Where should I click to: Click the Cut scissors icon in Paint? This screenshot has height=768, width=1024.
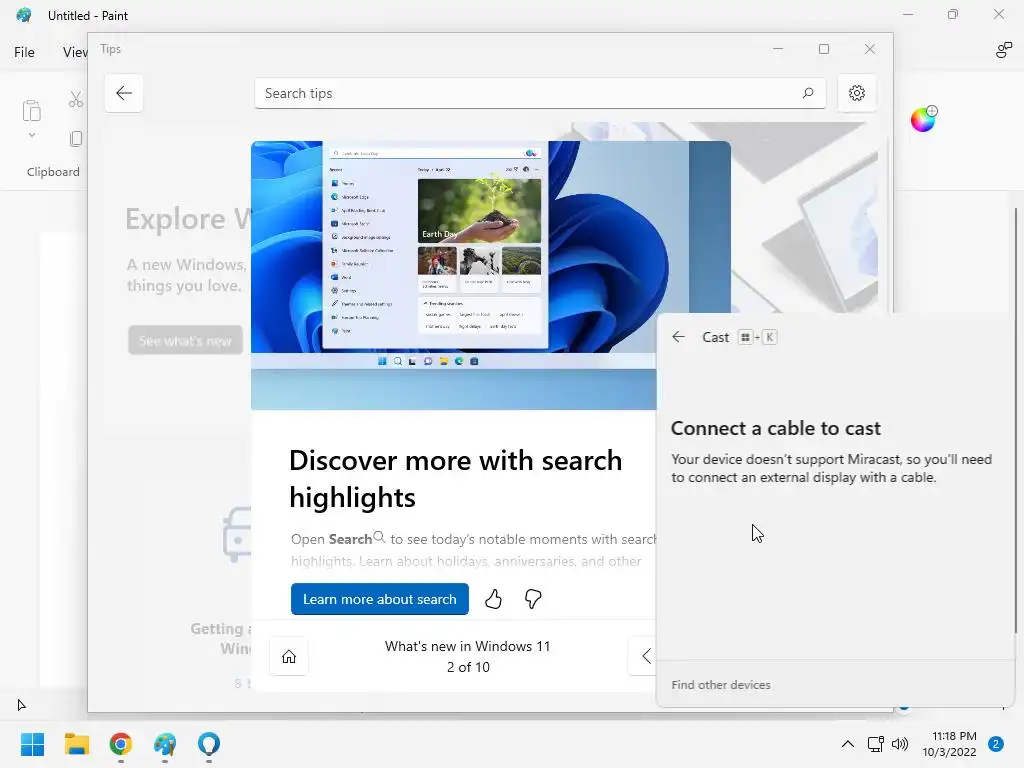point(76,99)
